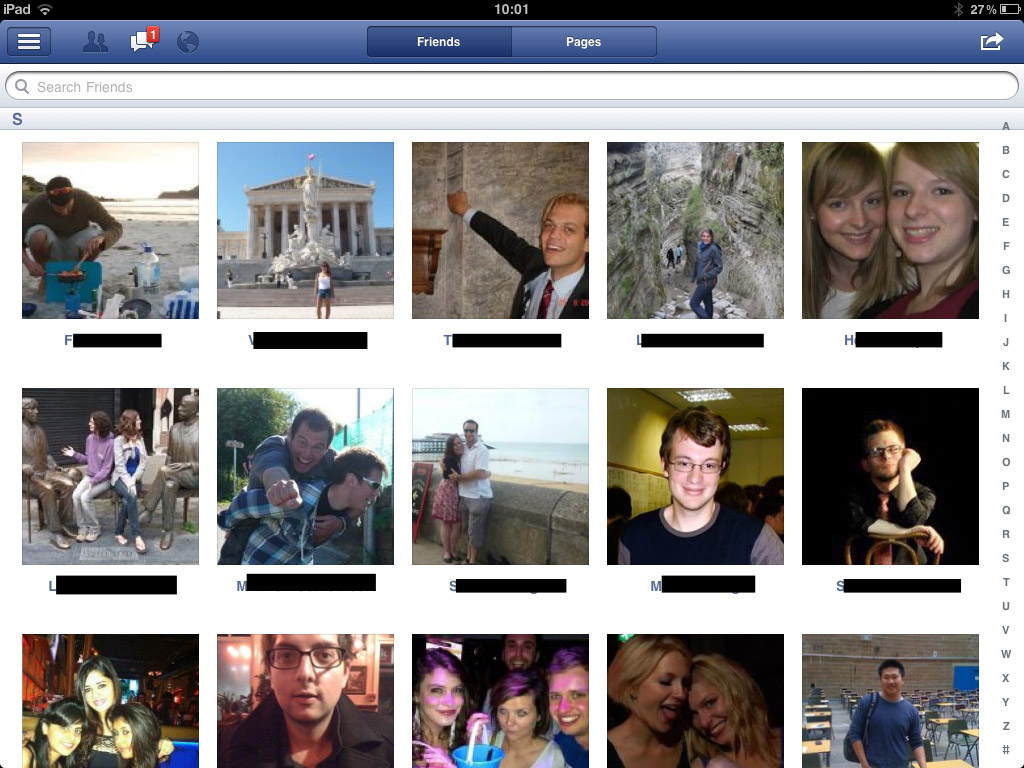The width and height of the screenshot is (1024, 768).
Task: Switch to the Friends tab
Action: (439, 42)
